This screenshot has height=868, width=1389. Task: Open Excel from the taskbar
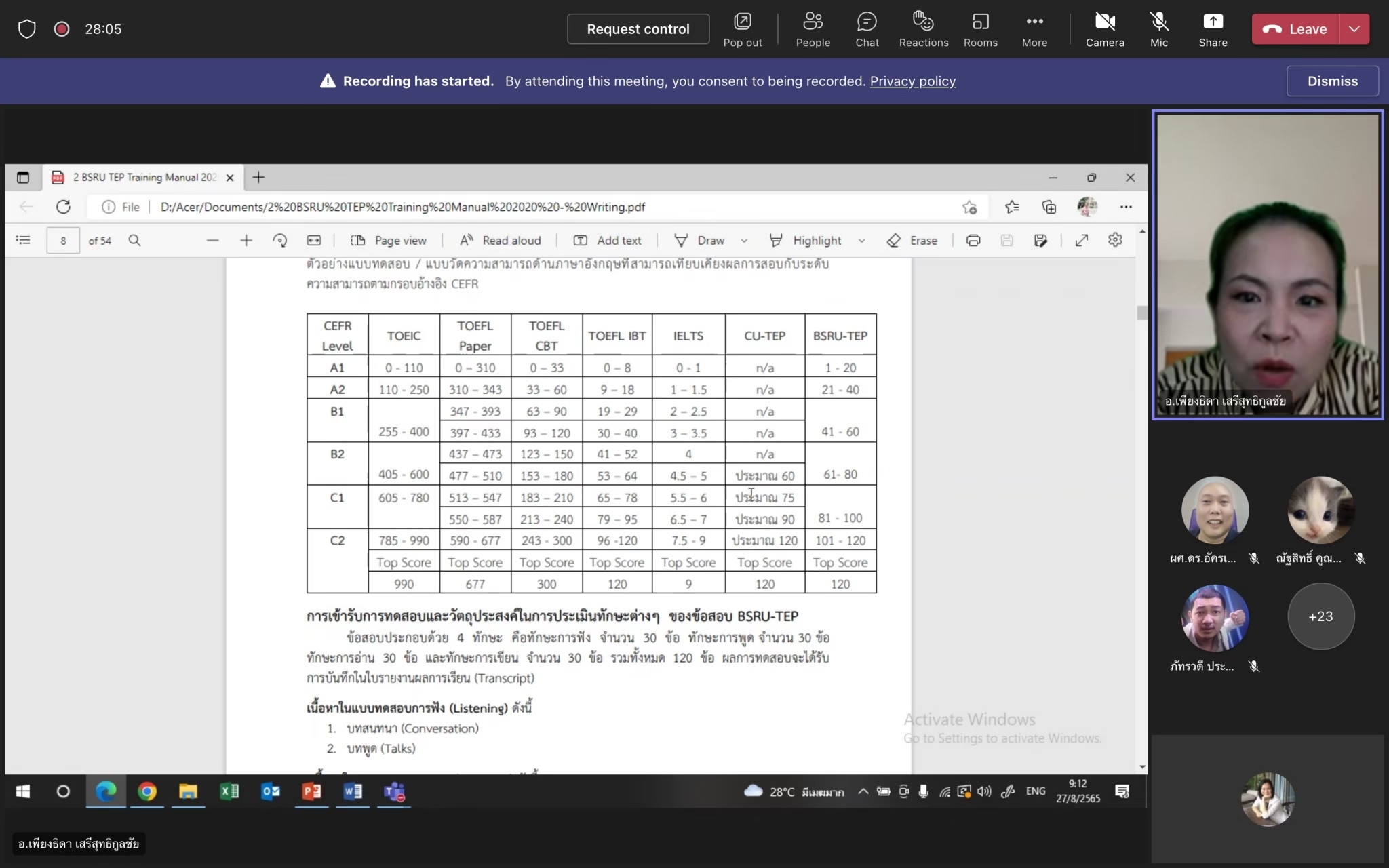(x=229, y=791)
